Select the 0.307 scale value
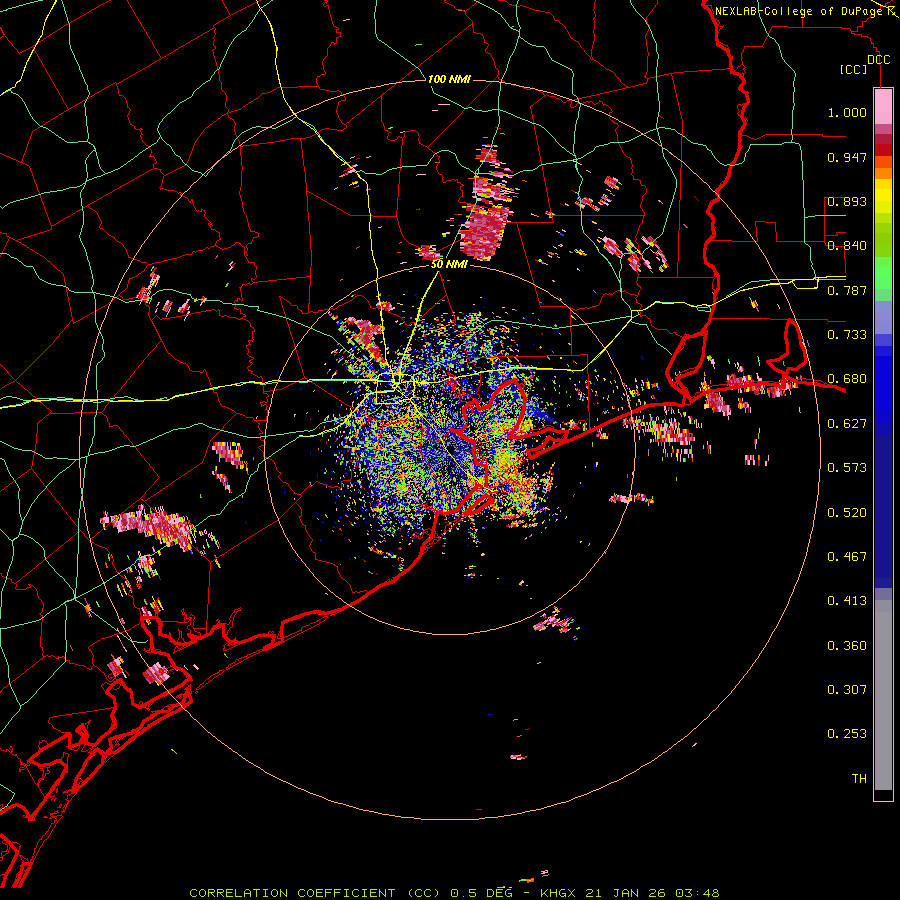The height and width of the screenshot is (900, 900). click(x=847, y=690)
